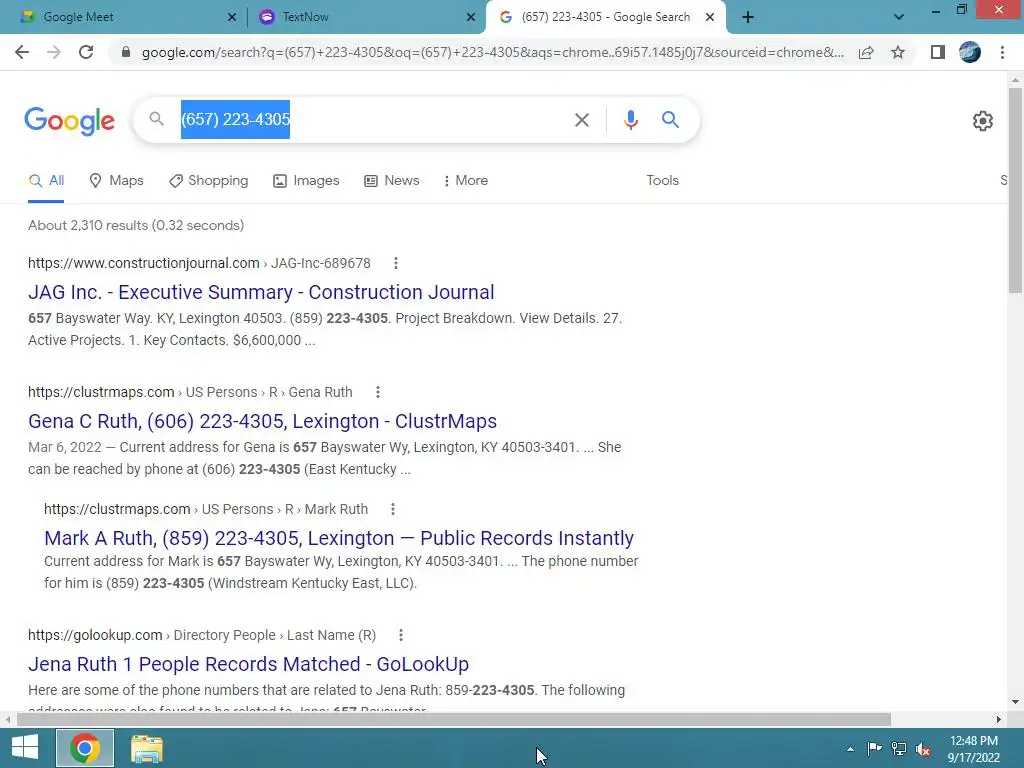The width and height of the screenshot is (1024, 768).
Task: Open the tab search chevron
Action: (x=899, y=17)
